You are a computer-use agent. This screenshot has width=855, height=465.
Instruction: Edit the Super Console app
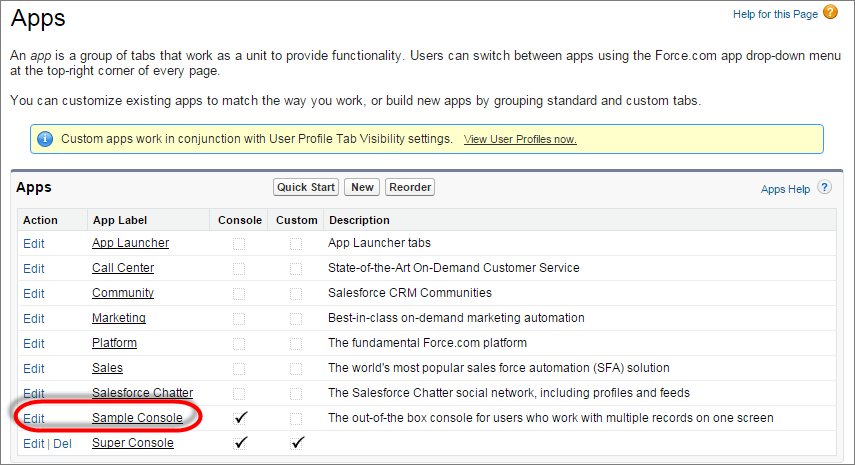coord(34,444)
